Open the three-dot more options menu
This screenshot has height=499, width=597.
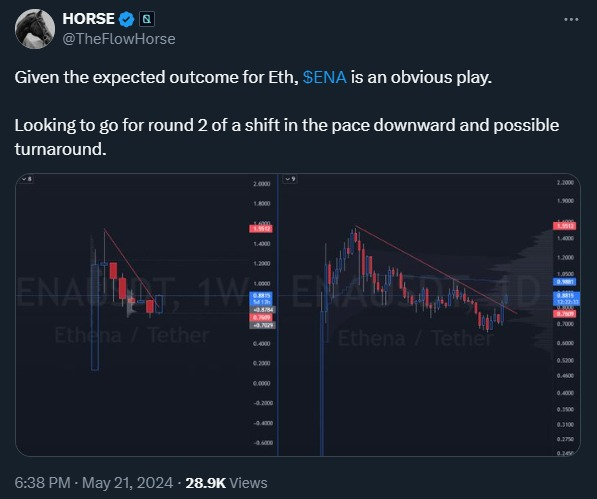(x=571, y=19)
